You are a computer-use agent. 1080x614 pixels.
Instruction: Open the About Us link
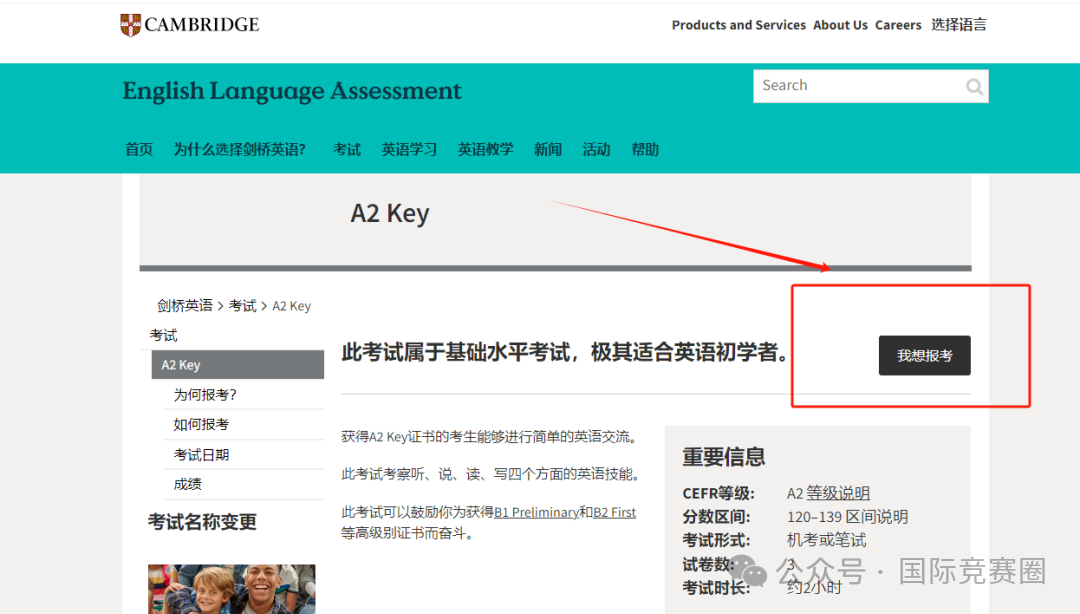[840, 25]
